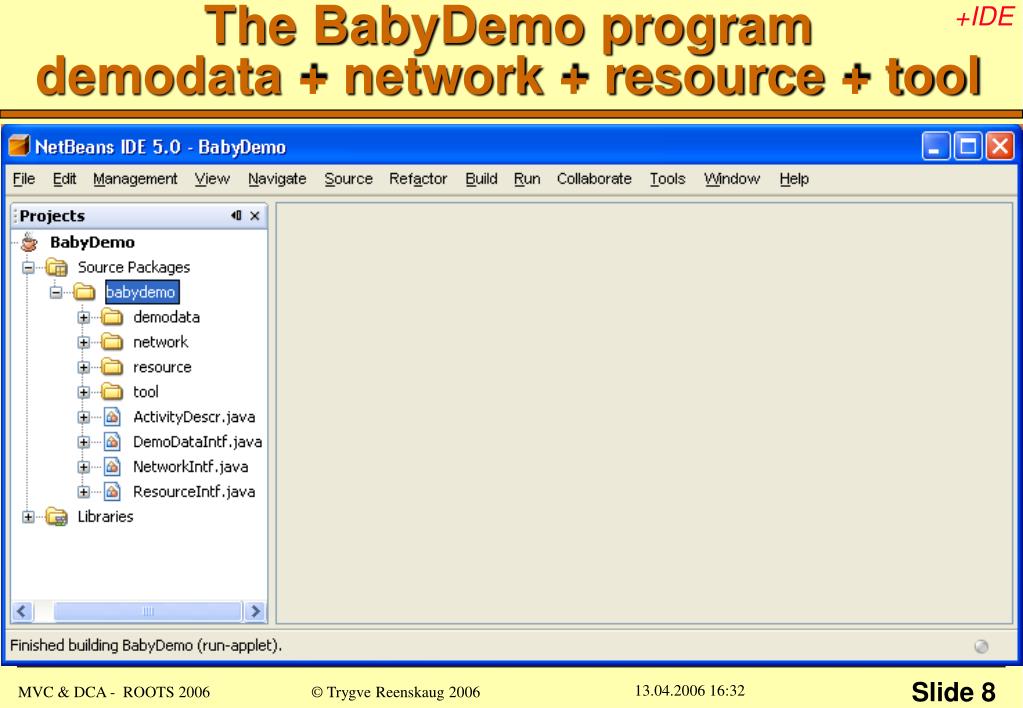Click the tool folder icon
Image resolution: width=1023 pixels, height=708 pixels.
[112, 392]
